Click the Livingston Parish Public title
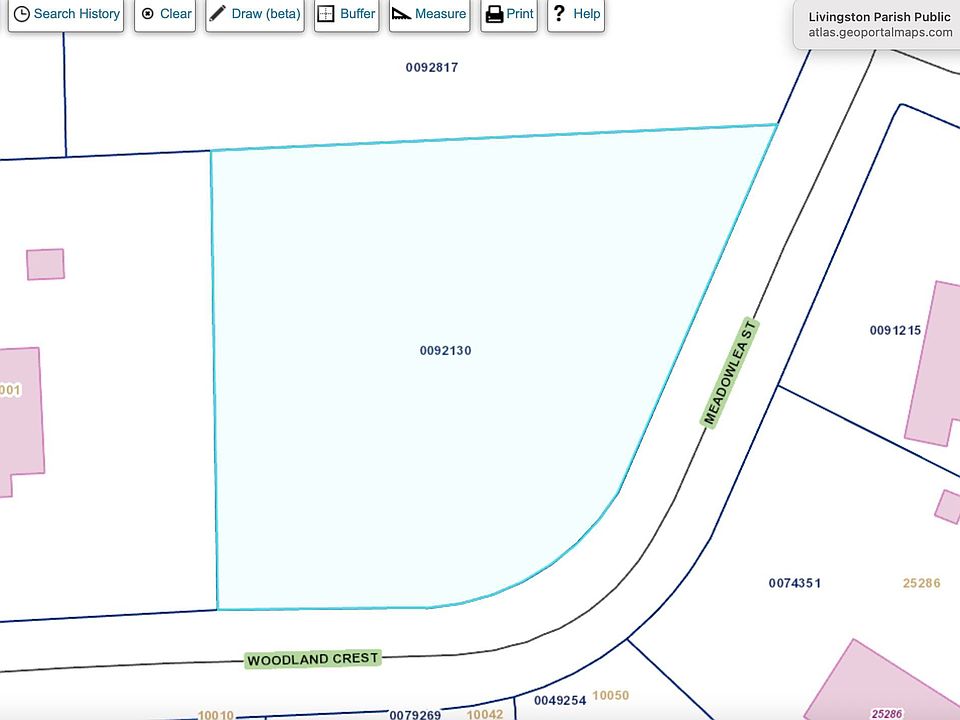 879,17
